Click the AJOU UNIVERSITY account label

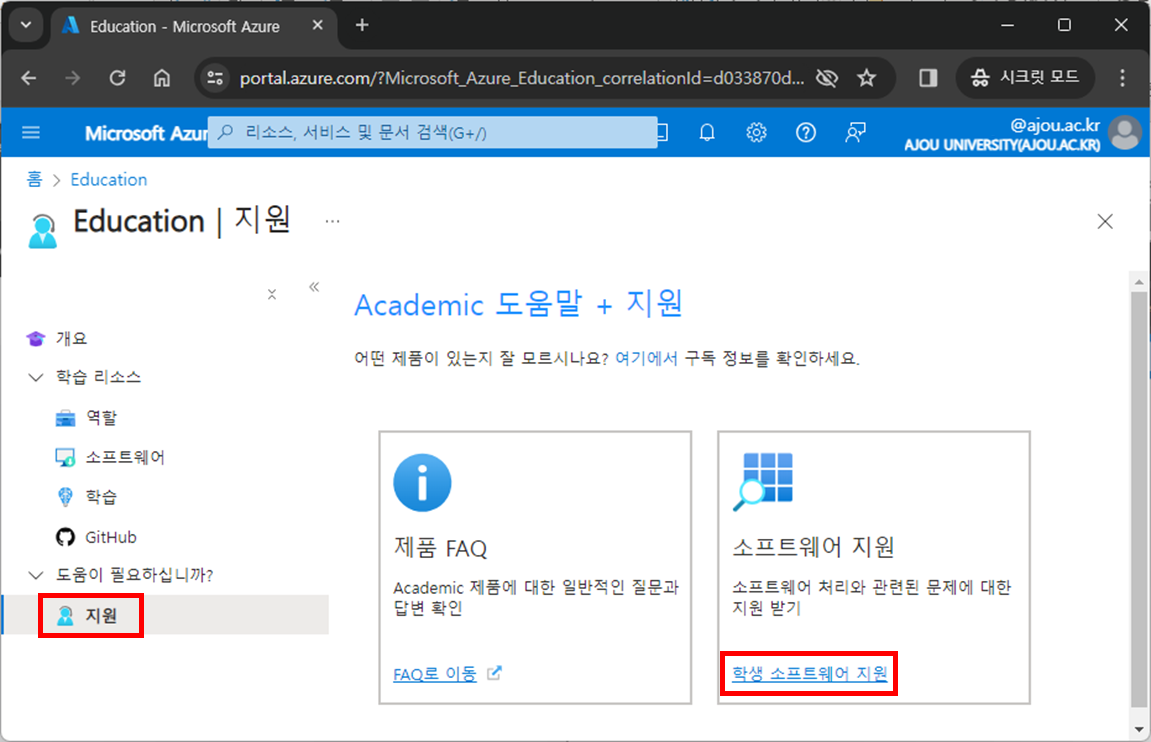[x=1002, y=145]
